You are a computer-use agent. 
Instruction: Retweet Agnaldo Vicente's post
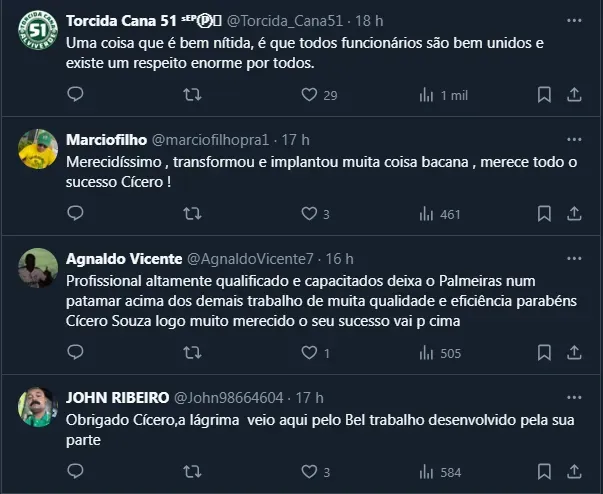click(x=195, y=353)
